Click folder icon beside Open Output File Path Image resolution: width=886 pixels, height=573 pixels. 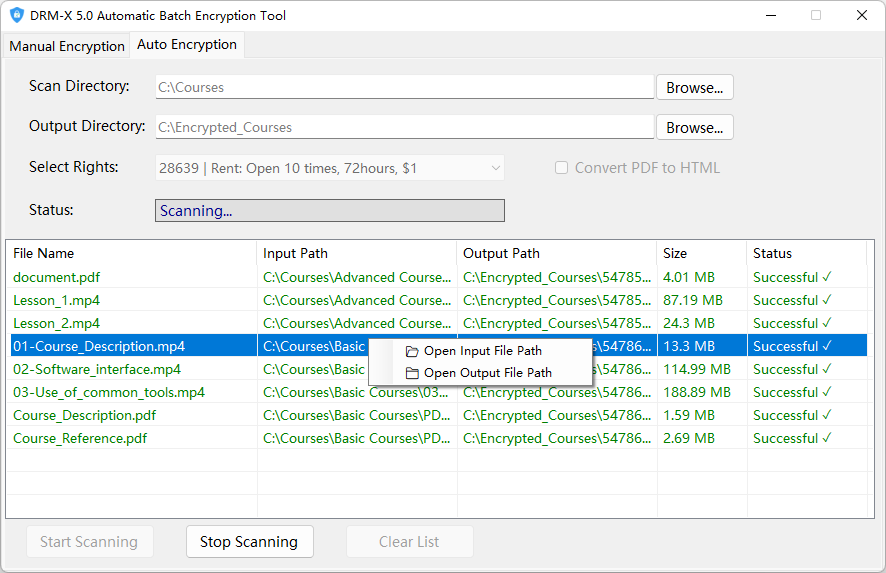(412, 373)
